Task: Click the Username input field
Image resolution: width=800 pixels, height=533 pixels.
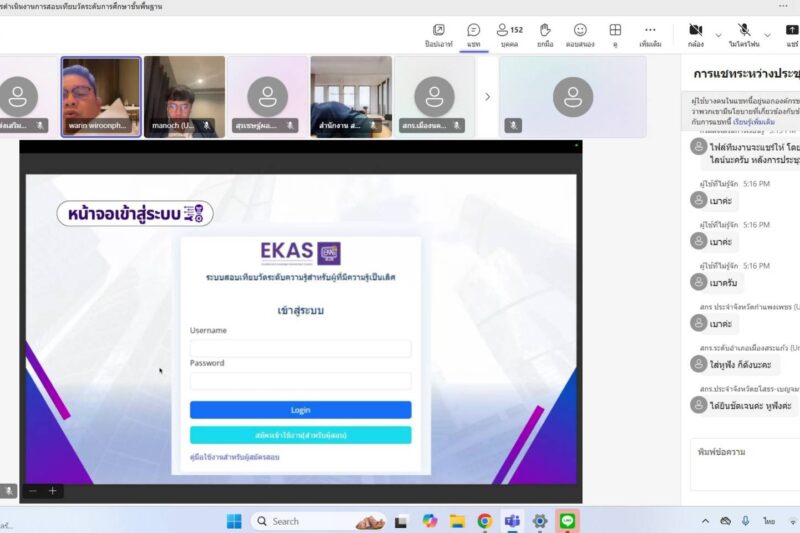Action: click(301, 348)
